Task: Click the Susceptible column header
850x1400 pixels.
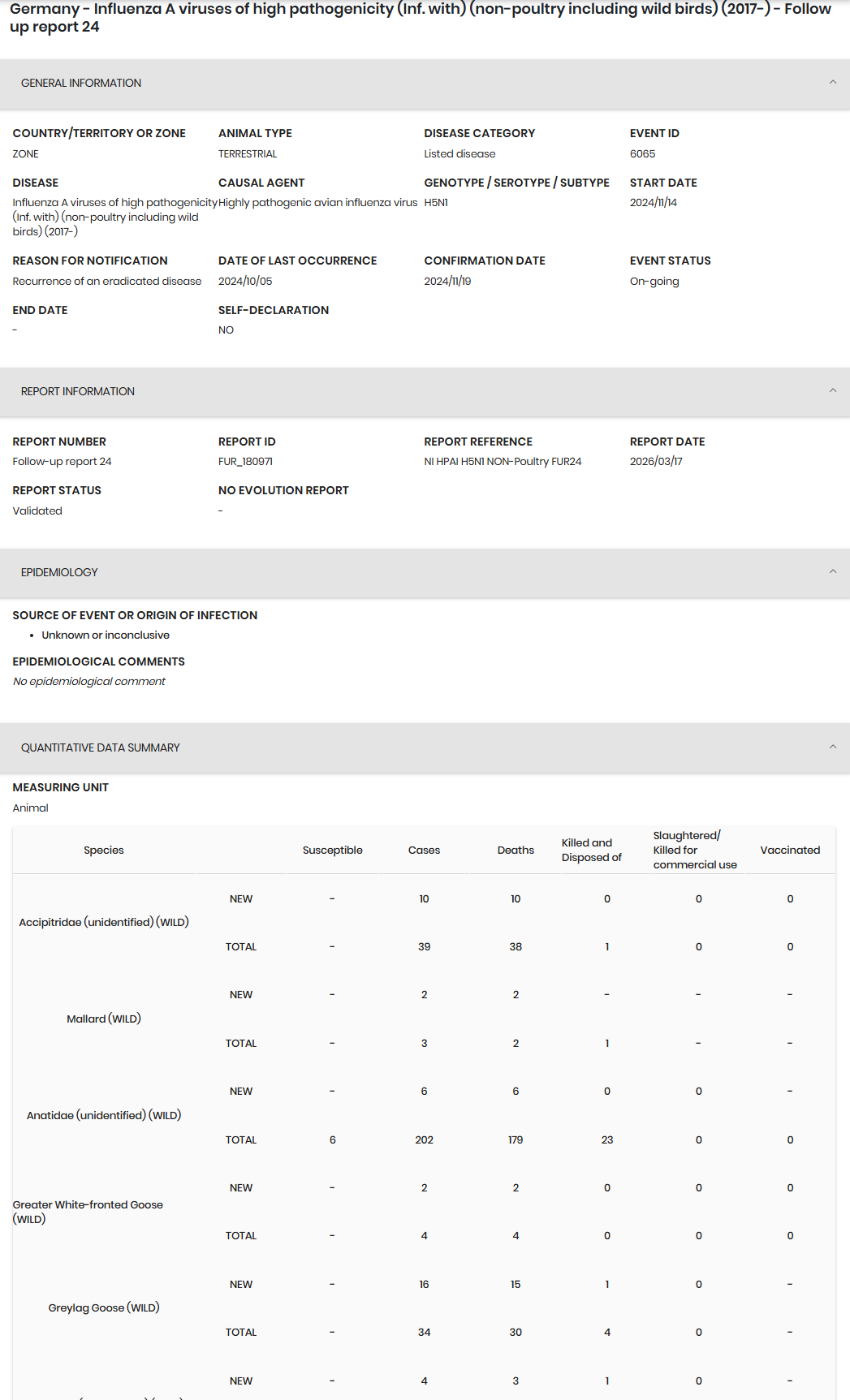Action: click(332, 850)
